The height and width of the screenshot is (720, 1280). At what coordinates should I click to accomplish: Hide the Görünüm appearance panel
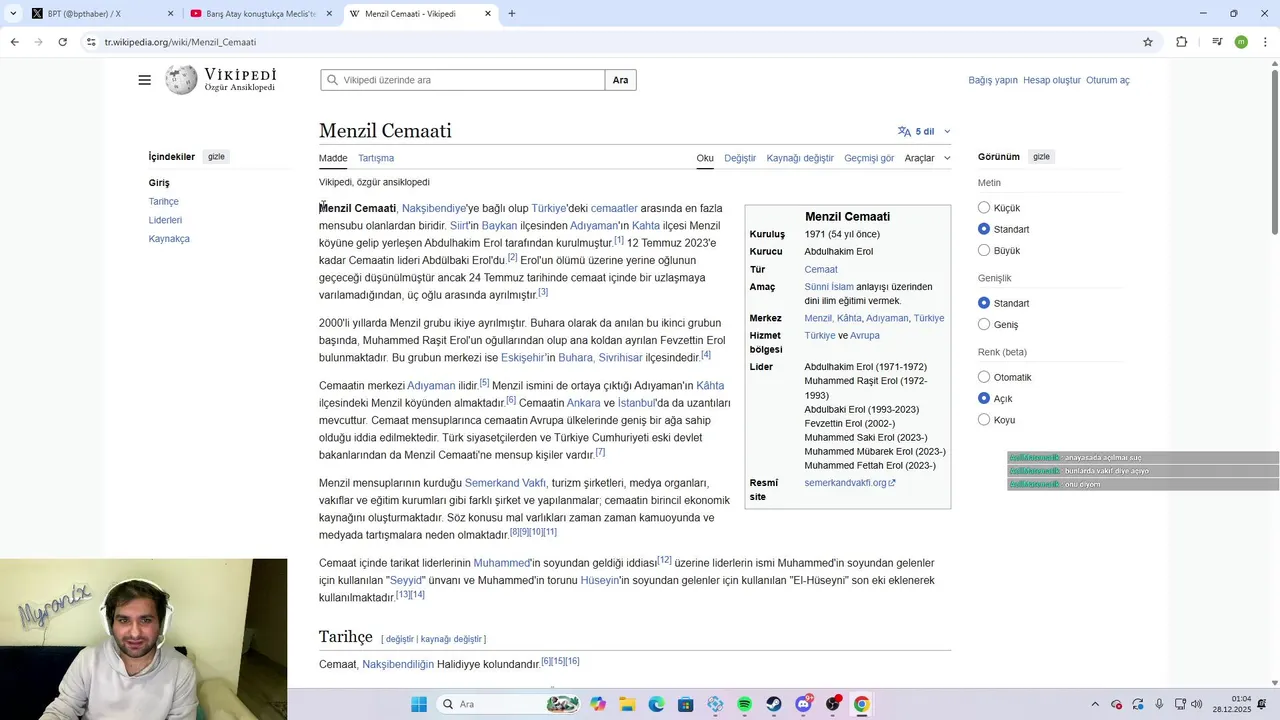(1041, 157)
